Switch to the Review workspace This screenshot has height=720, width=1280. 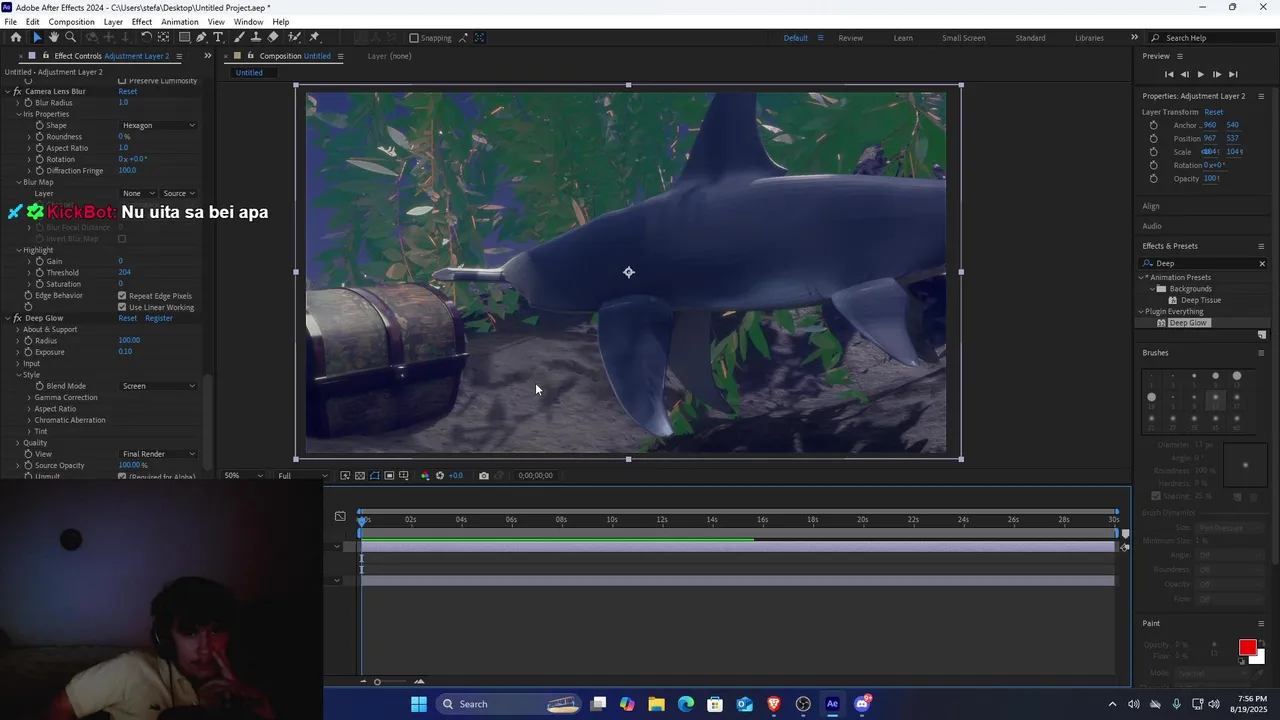tap(851, 38)
